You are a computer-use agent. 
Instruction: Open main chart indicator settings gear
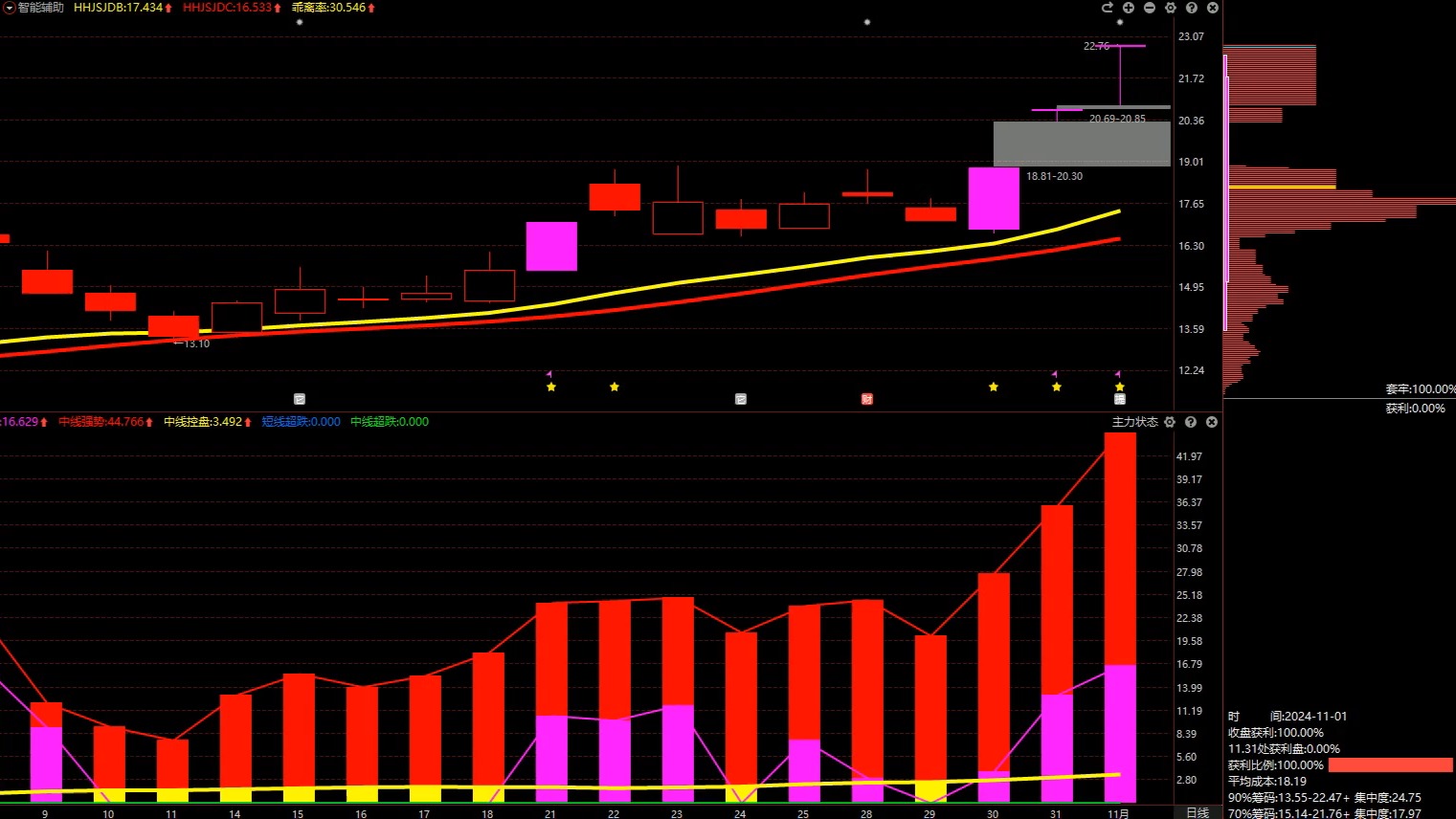tap(1171, 8)
